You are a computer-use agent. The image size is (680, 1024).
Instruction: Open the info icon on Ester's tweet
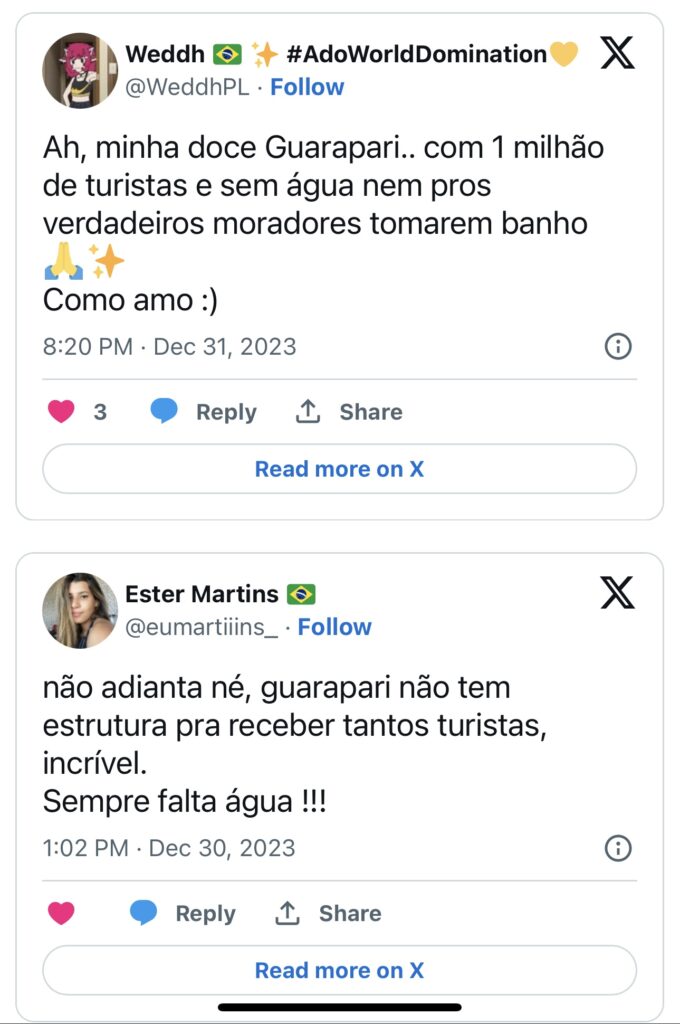tap(619, 849)
